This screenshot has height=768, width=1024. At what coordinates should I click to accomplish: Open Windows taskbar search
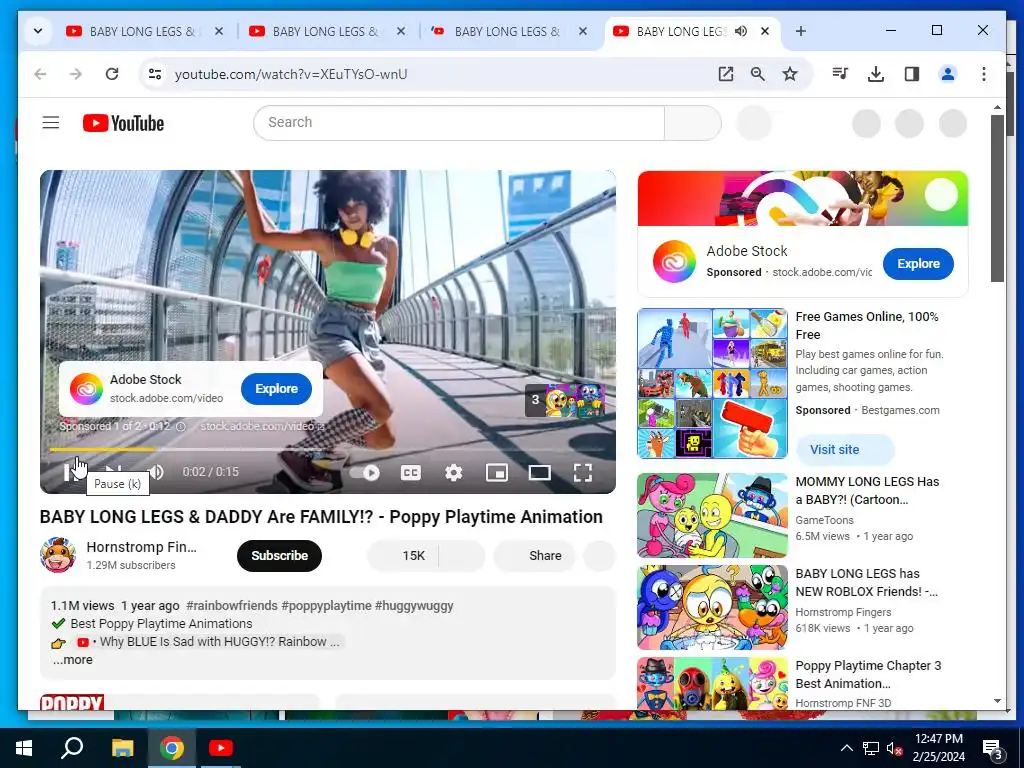click(72, 748)
